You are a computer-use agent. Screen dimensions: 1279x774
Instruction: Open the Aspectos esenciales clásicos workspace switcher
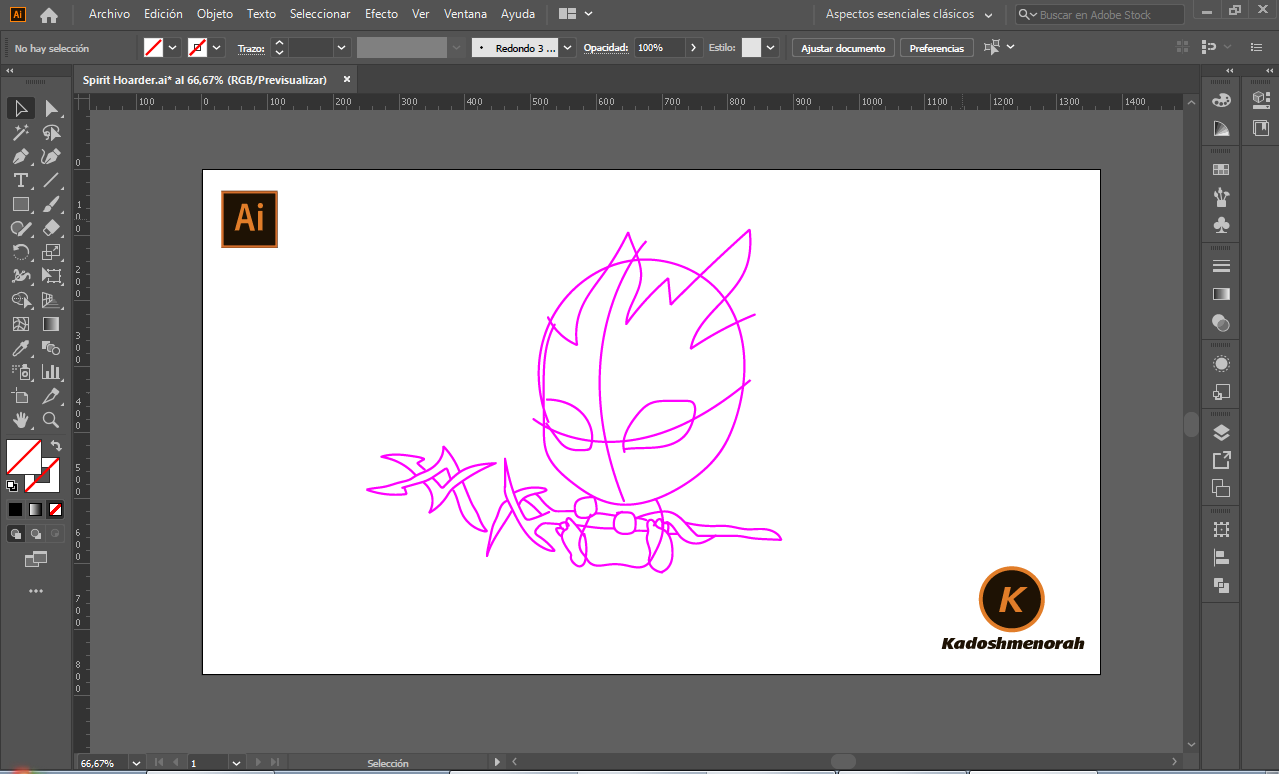tap(908, 15)
